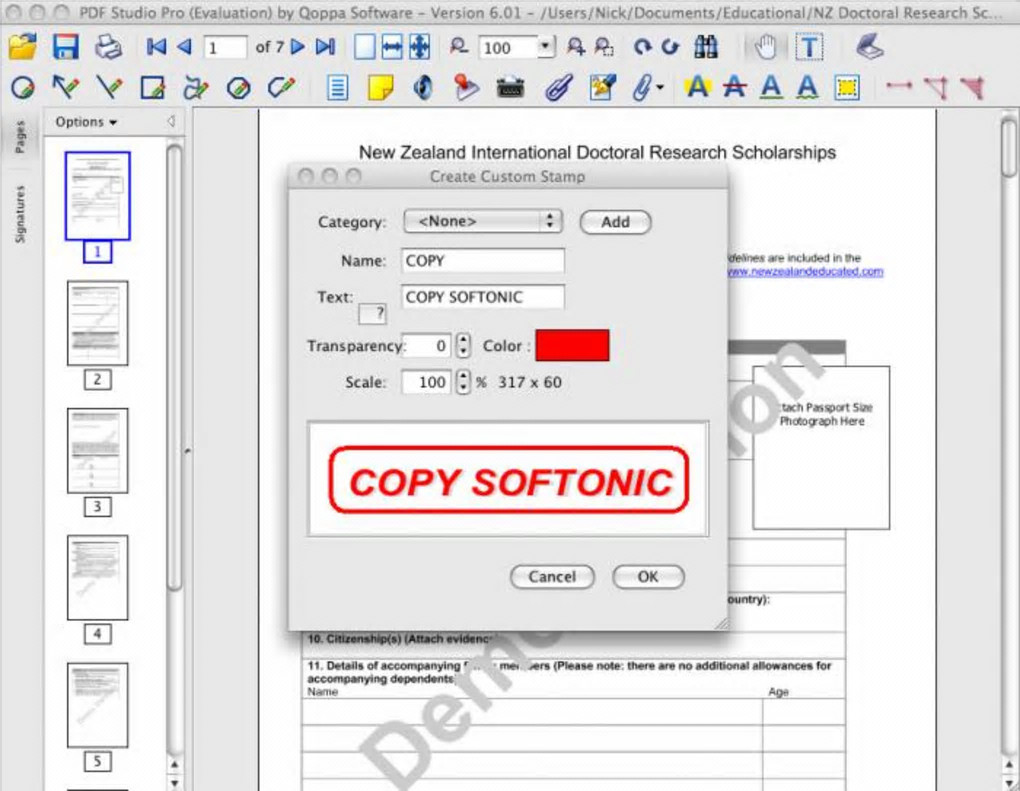Viewport: 1020px width, 791px height.
Task: Select the strikethrough text tool
Action: (734, 87)
